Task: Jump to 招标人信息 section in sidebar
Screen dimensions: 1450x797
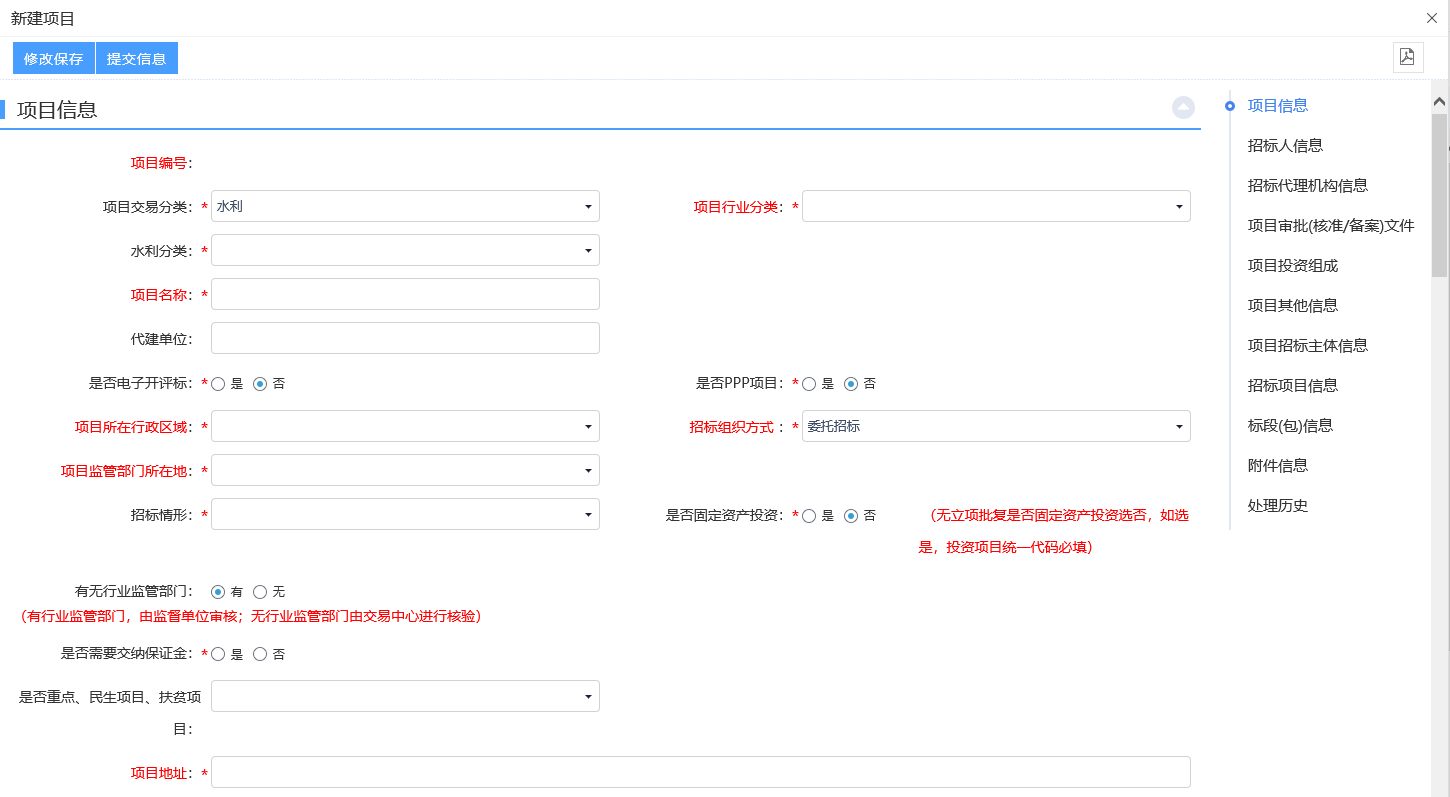Action: (x=1285, y=145)
